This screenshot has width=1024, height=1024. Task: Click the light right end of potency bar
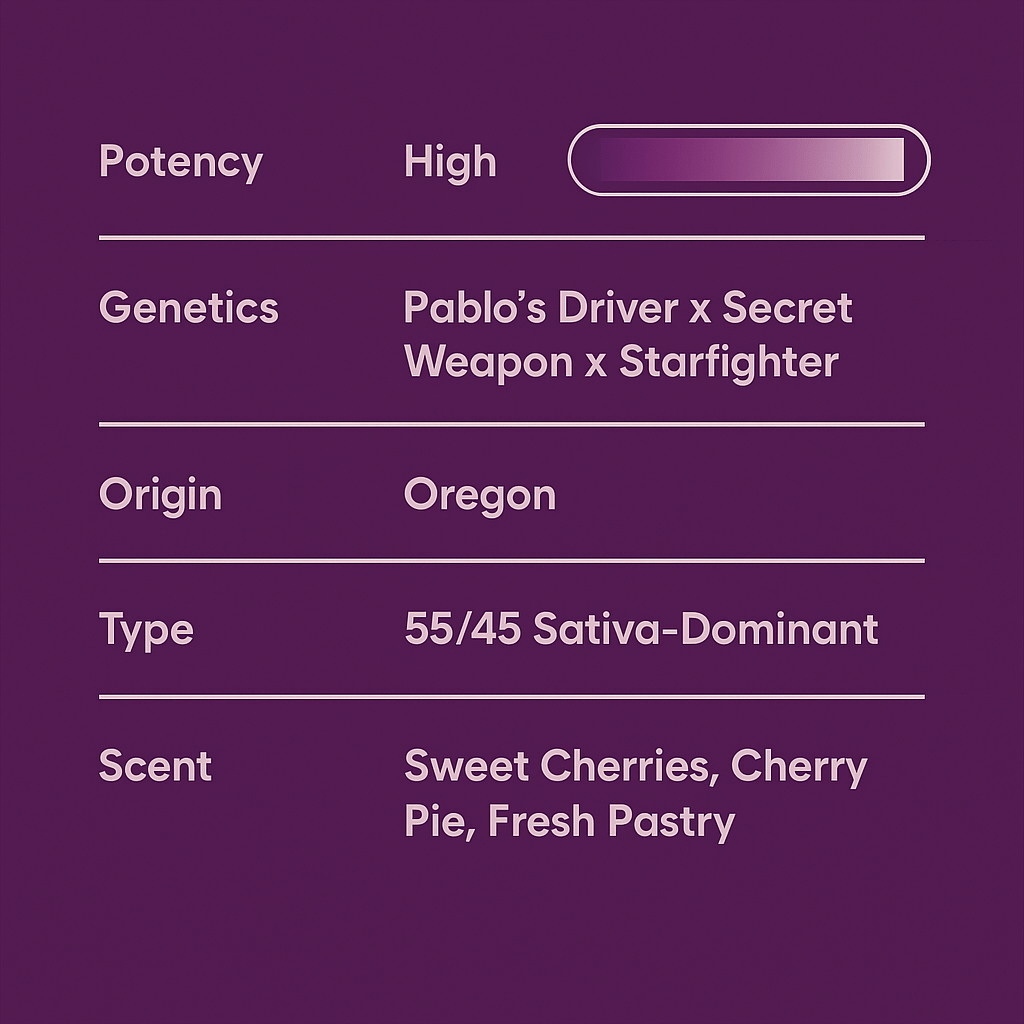[885, 160]
